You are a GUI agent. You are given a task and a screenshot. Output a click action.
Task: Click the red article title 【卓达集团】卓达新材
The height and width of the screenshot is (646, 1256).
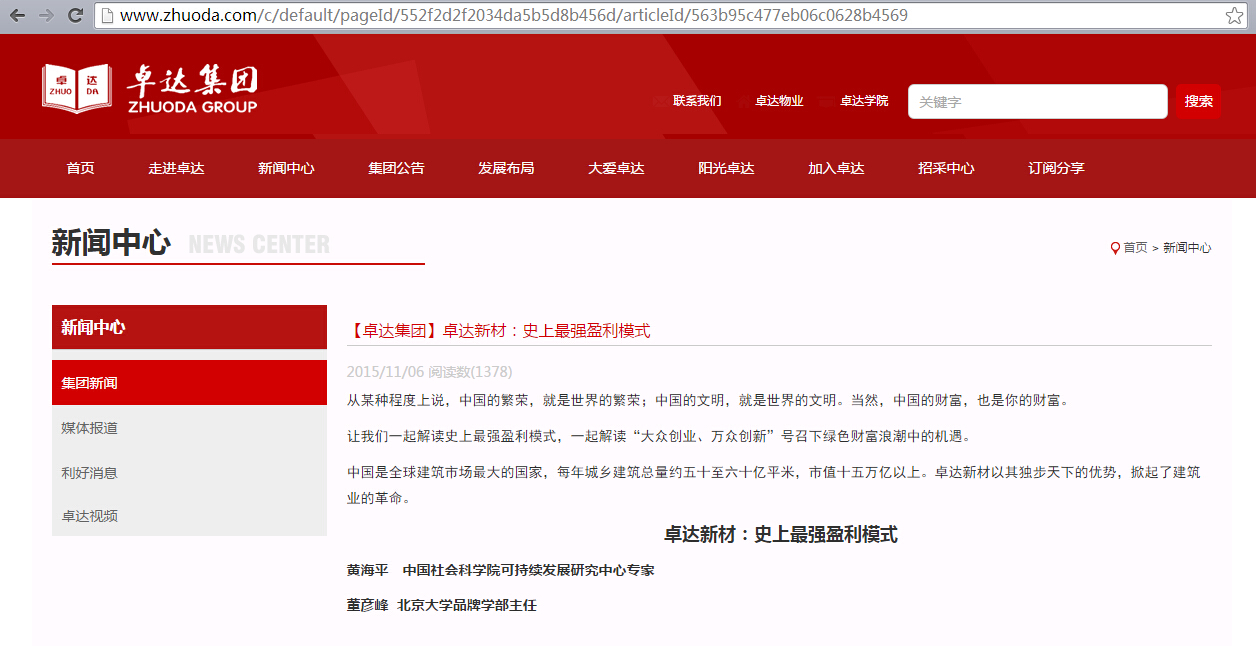499,331
